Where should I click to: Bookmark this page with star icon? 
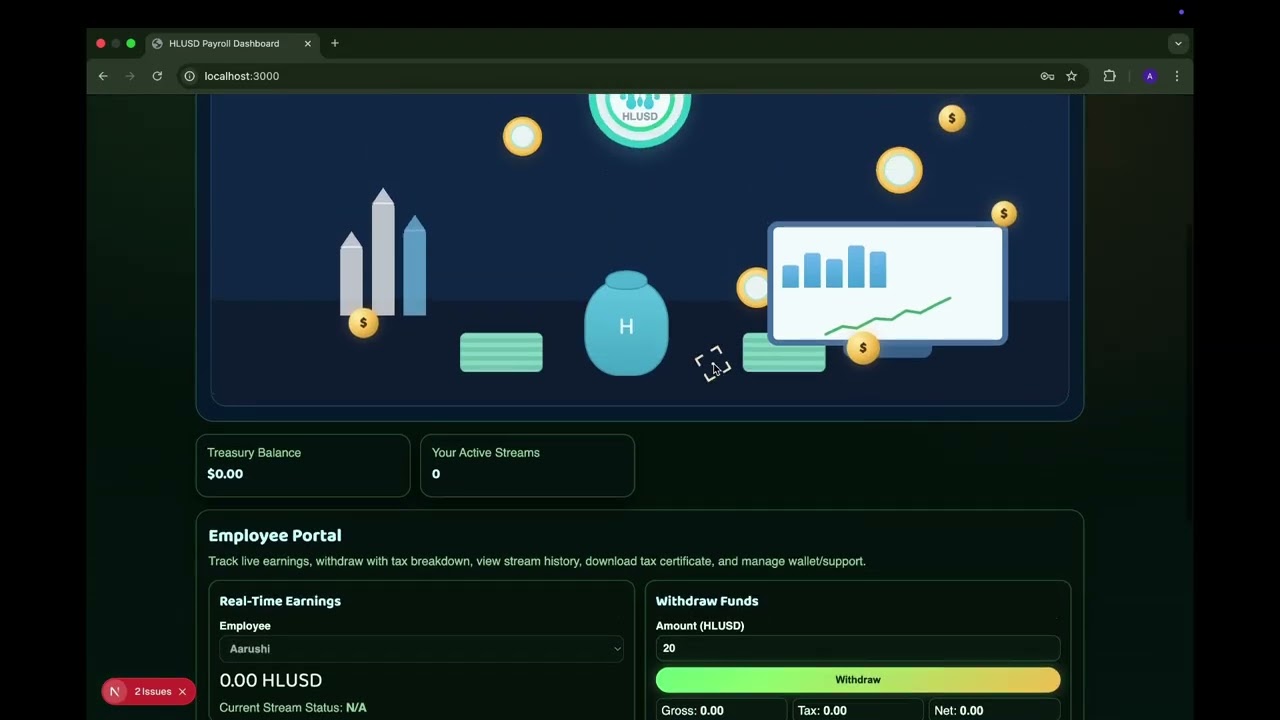[x=1071, y=76]
